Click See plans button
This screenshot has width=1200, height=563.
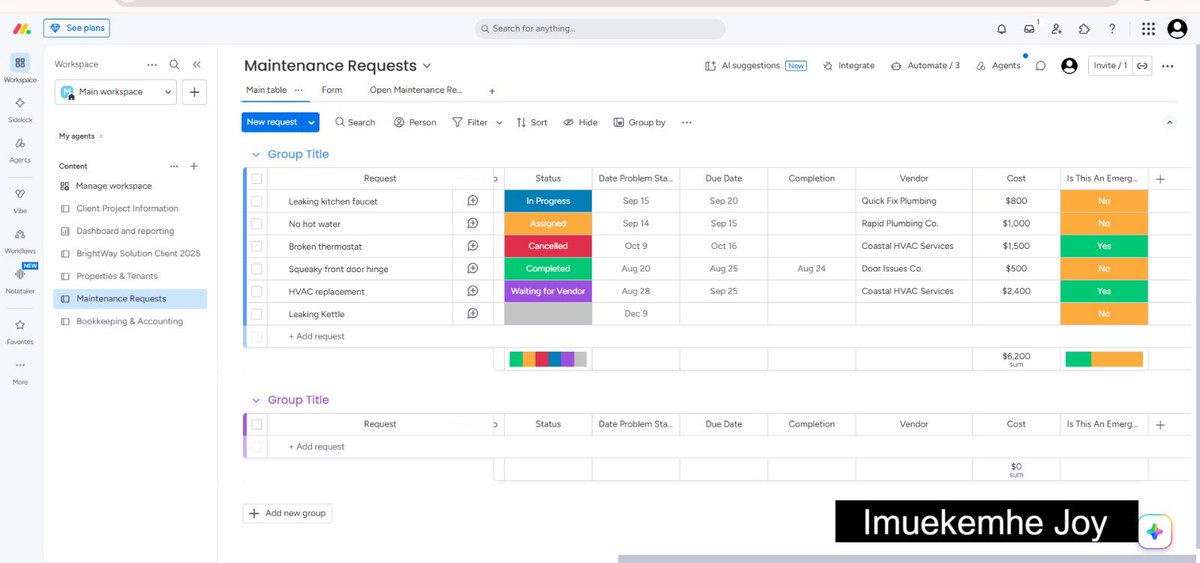click(76, 28)
